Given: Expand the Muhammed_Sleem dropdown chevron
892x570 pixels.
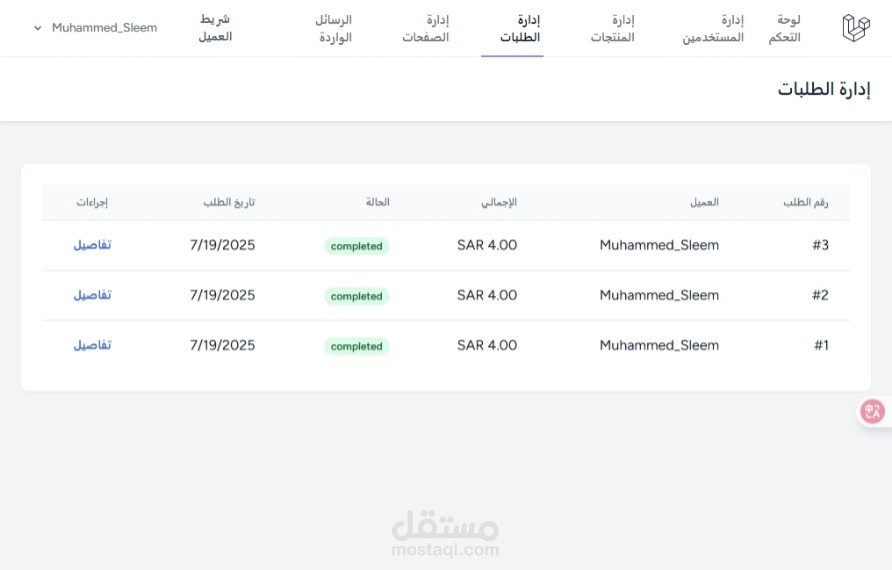Looking at the screenshot, I should (38, 28).
